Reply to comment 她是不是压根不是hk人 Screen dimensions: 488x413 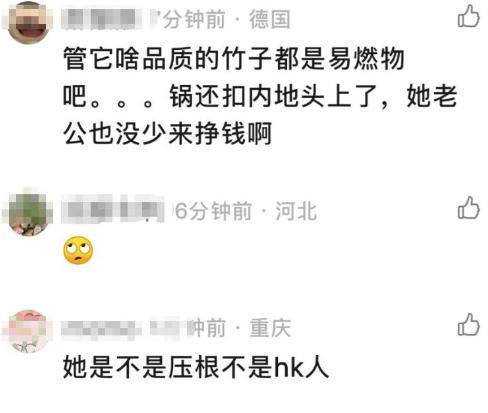tap(196, 367)
